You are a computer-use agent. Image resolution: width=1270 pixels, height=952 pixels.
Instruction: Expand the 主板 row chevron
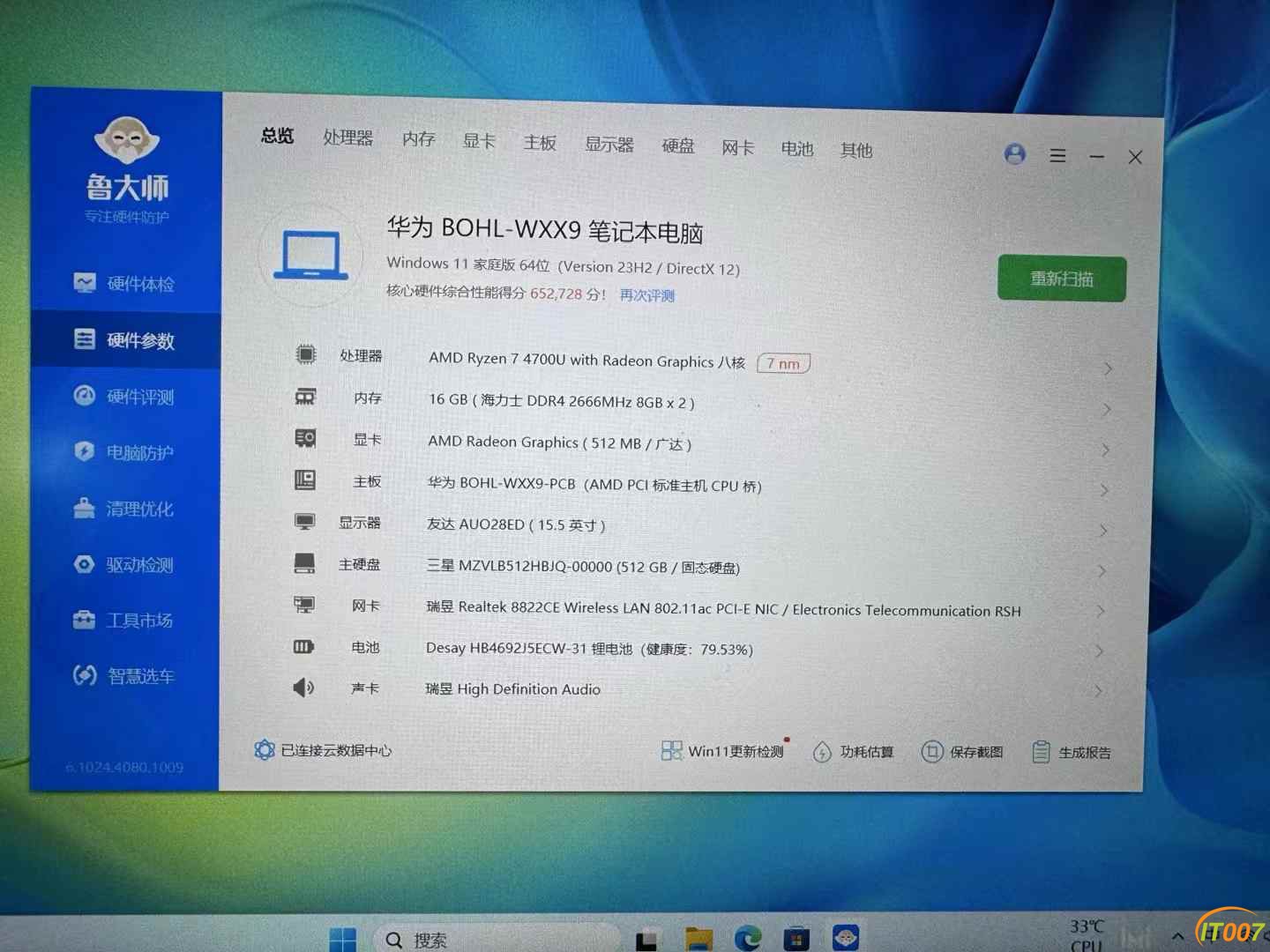click(1105, 490)
